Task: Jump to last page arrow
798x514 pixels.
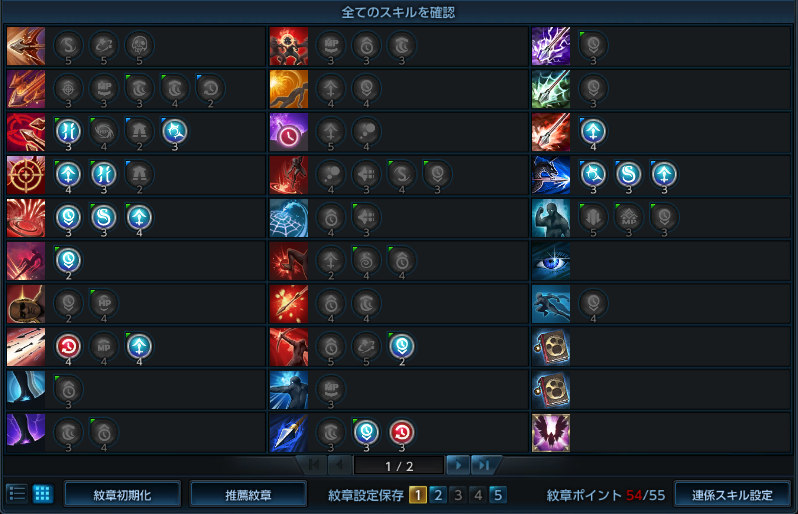Action: [483, 465]
